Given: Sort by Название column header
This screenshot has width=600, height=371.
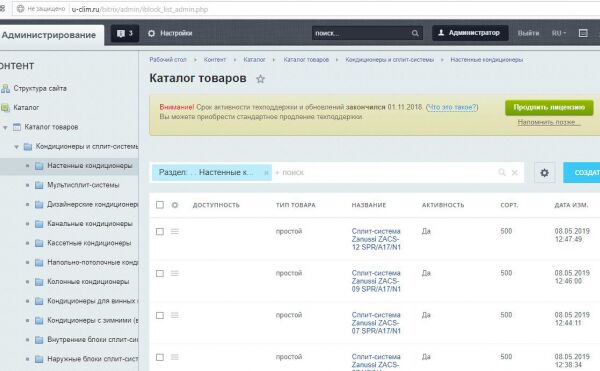Looking at the screenshot, I should pos(368,205).
